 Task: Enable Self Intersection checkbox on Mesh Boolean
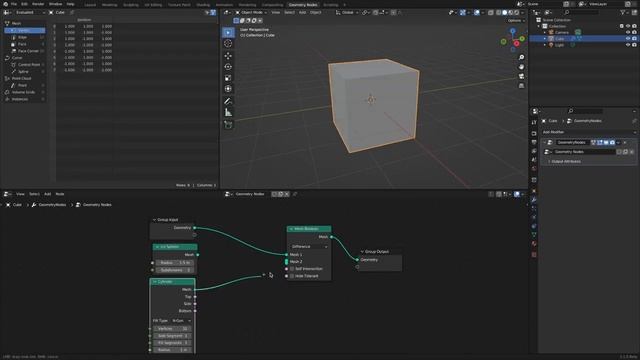tap(292, 269)
